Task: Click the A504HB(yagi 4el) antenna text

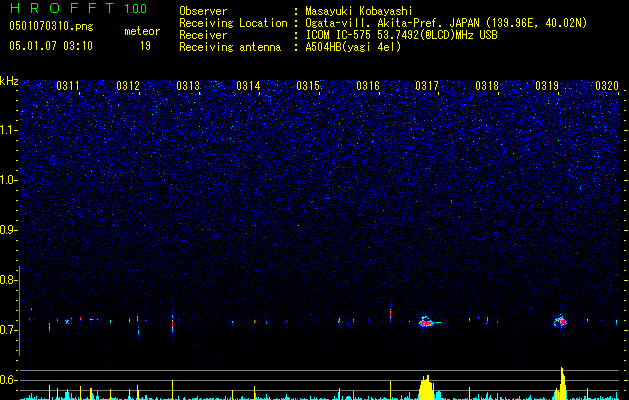Action: [x=353, y=47]
